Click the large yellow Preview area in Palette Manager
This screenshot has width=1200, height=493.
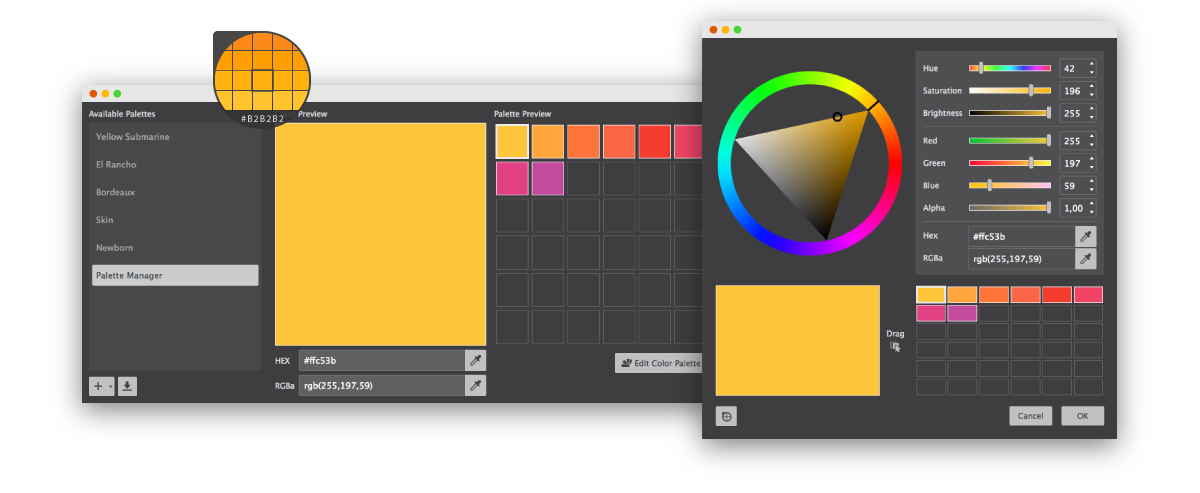click(x=380, y=234)
